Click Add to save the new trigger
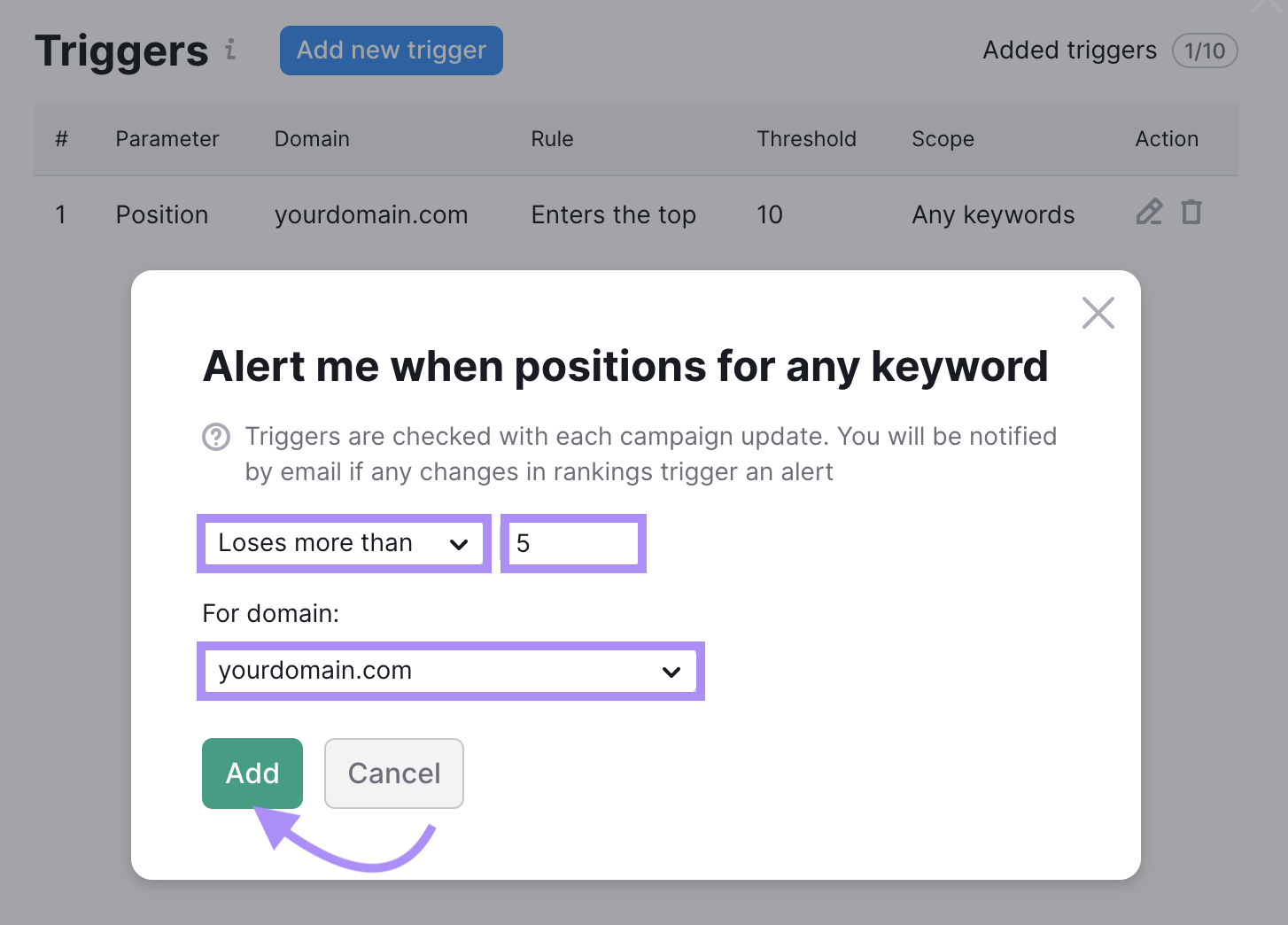The width and height of the screenshot is (1288, 925). pos(252,773)
